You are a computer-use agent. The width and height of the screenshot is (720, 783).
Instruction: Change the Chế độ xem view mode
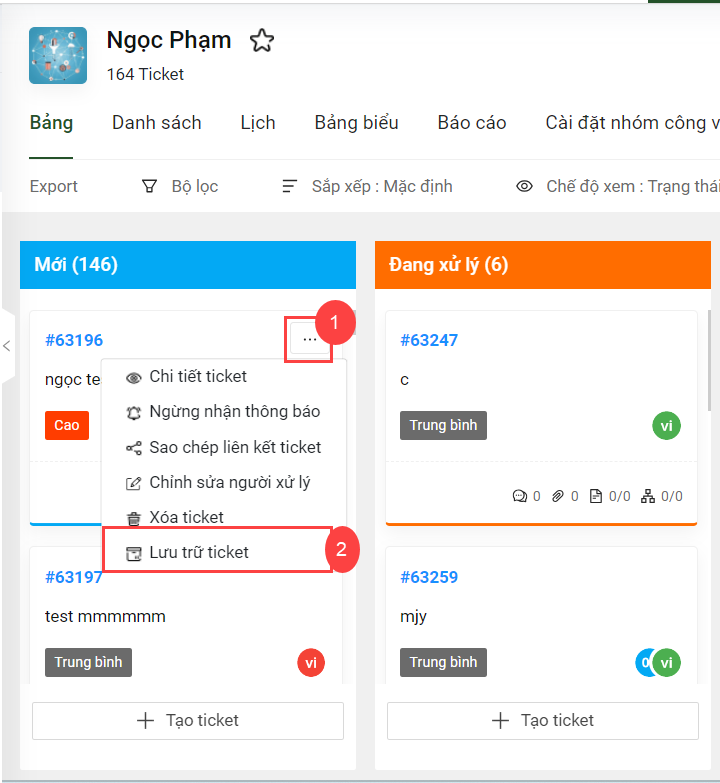(x=618, y=186)
